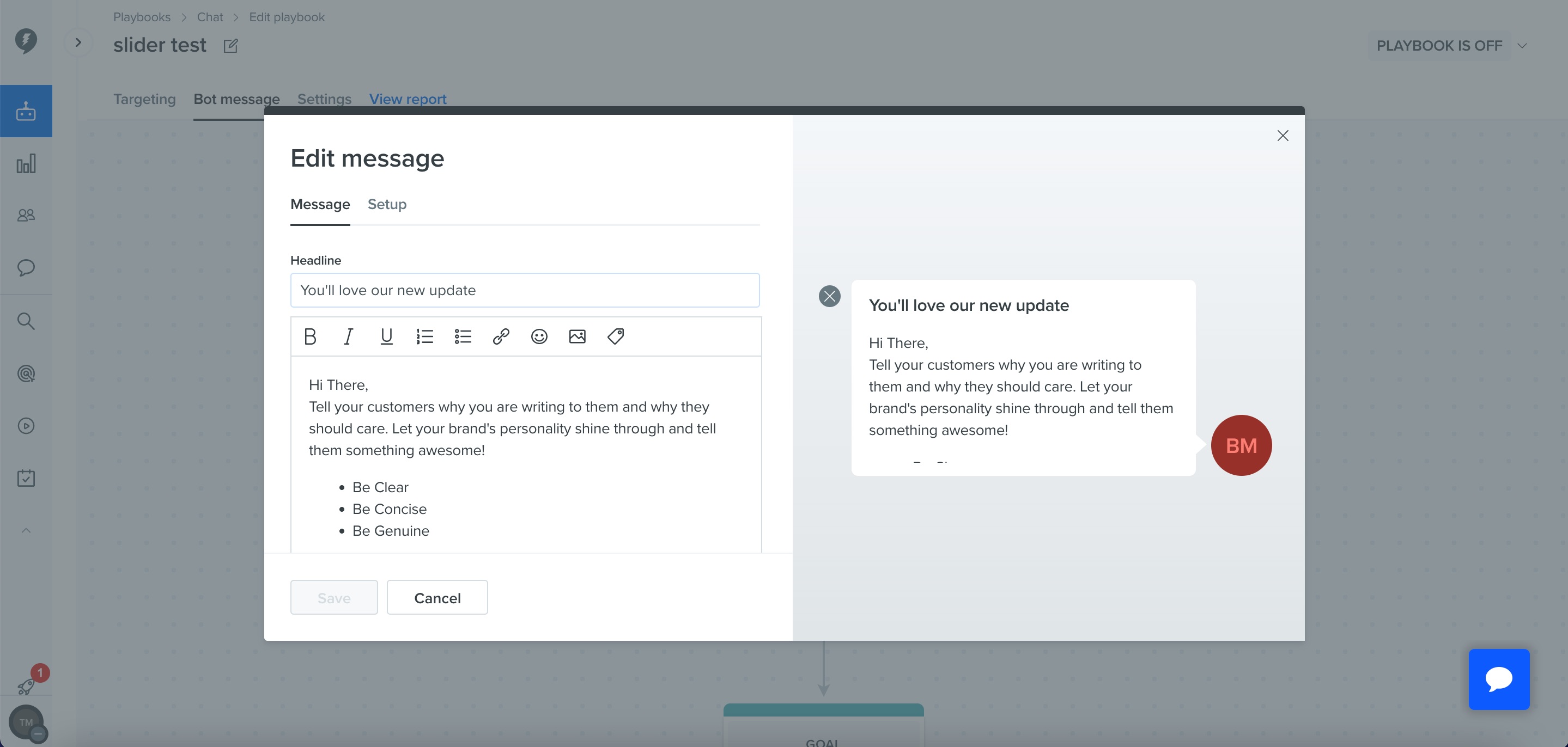
Task: Add a hyperlink using the link icon
Action: coord(501,336)
